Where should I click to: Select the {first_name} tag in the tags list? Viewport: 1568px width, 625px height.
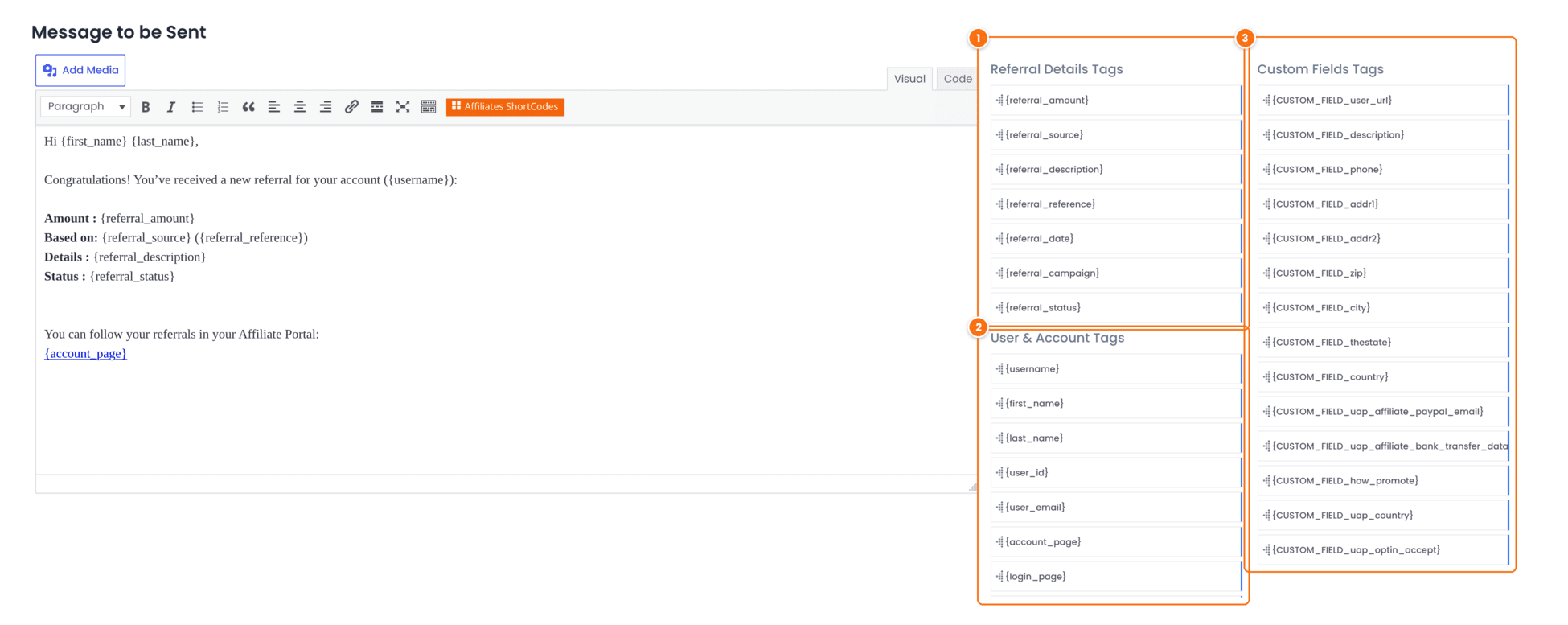[1116, 404]
